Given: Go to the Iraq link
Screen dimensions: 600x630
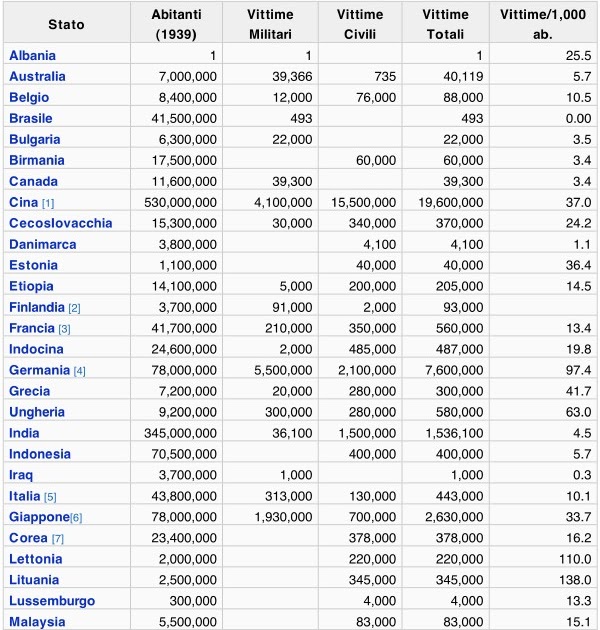Looking at the screenshot, I should 20,475.
